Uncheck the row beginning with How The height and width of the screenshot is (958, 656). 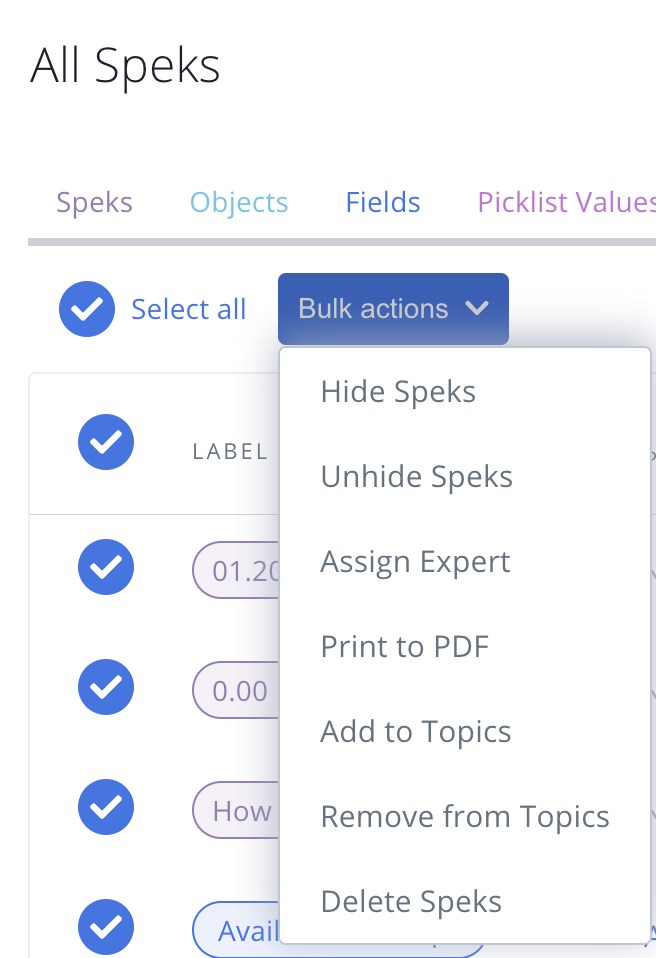(x=106, y=807)
